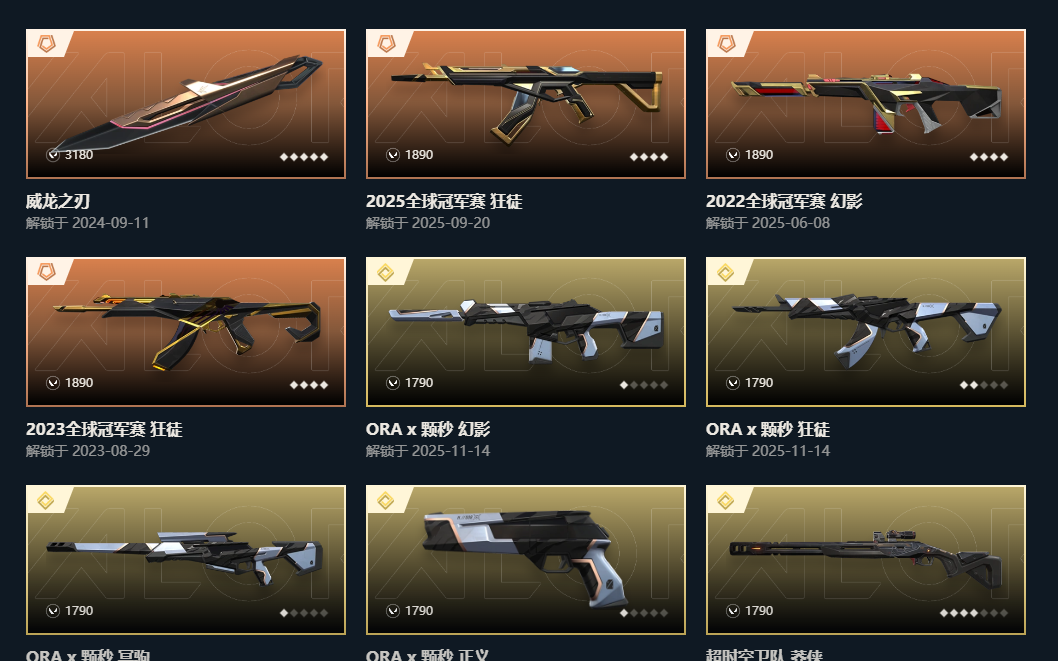This screenshot has width=1058, height=661.
Task: Click the five-diamond level indicator on 威龙之刃
Action: 304,157
